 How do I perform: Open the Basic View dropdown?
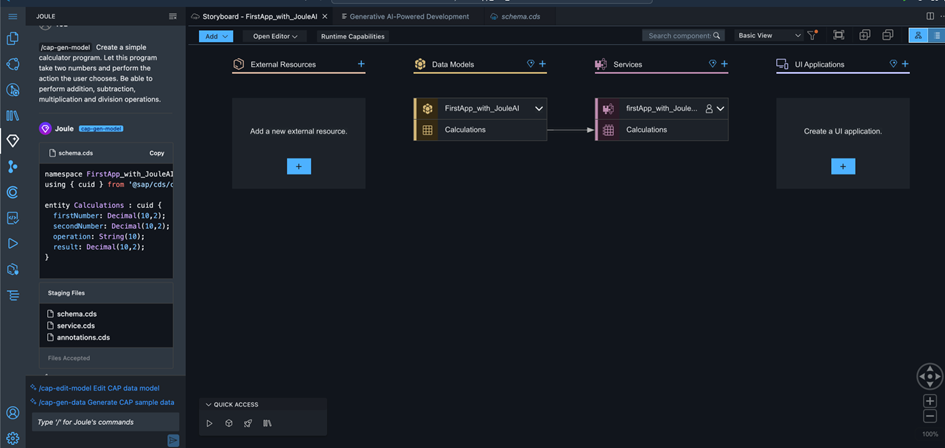click(x=768, y=36)
